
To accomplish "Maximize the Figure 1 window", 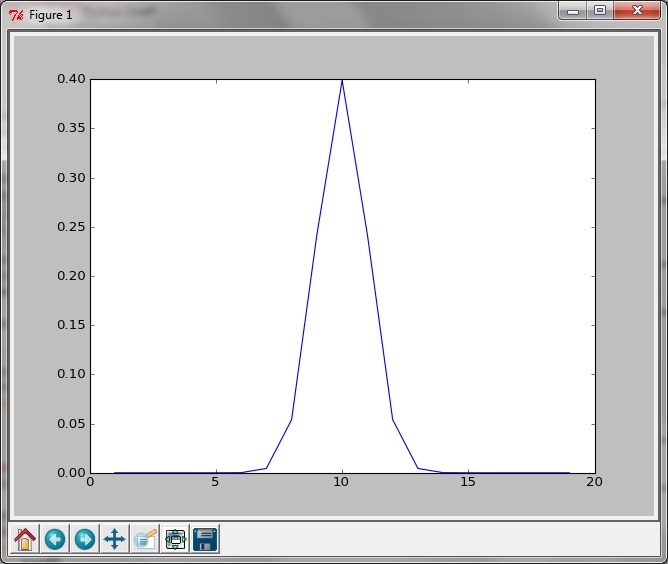I will (x=600, y=11).
